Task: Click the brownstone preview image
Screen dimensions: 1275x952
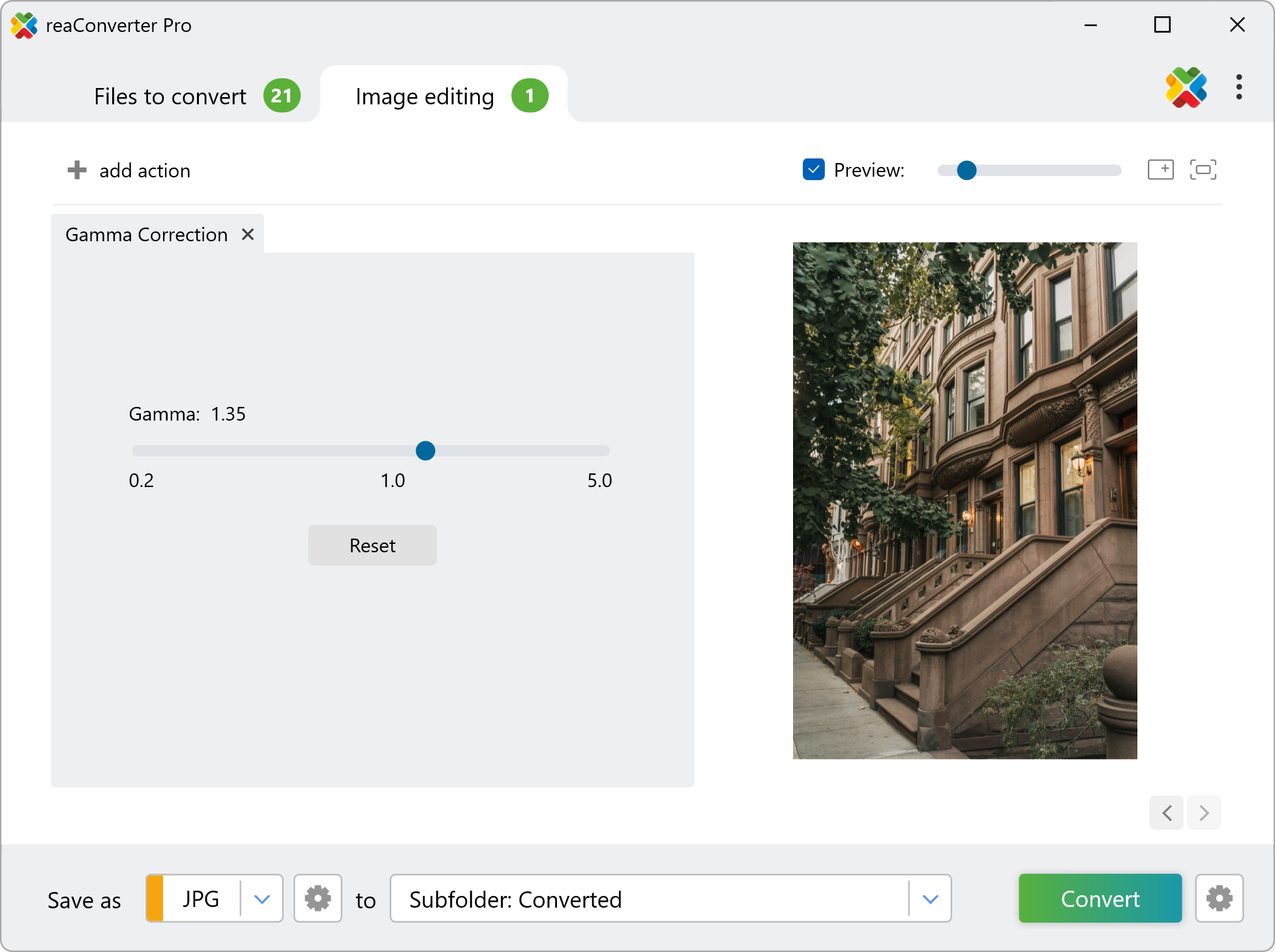Action: 965,500
